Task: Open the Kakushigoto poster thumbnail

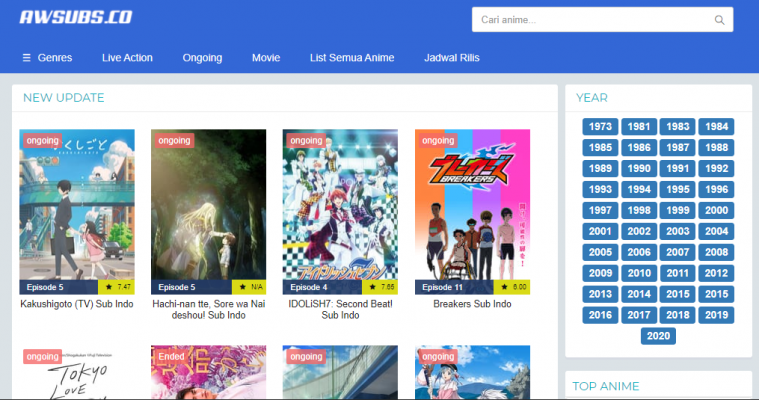Action: pyautogui.click(x=77, y=212)
